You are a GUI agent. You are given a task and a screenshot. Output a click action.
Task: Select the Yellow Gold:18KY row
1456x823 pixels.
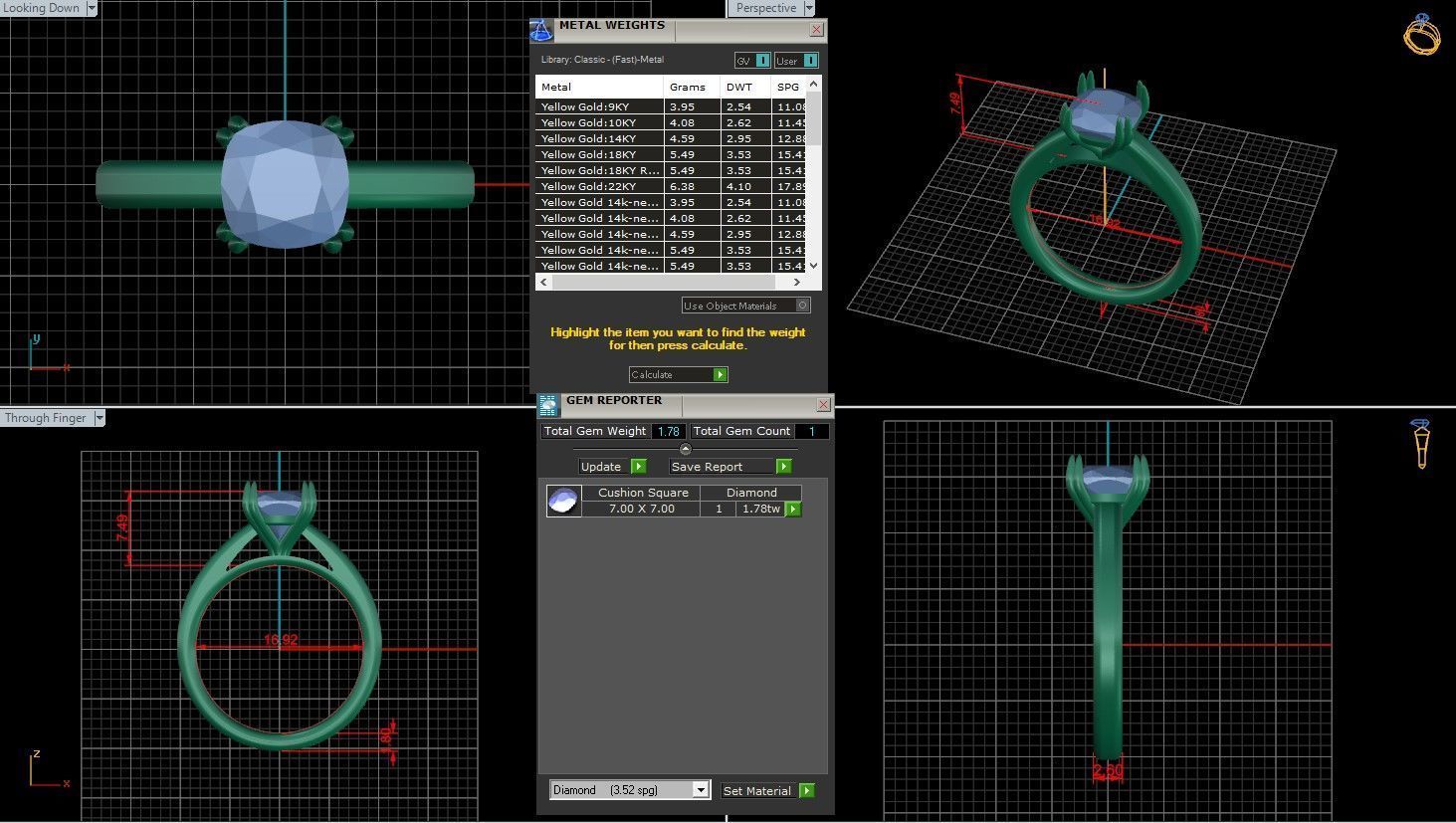[672, 154]
